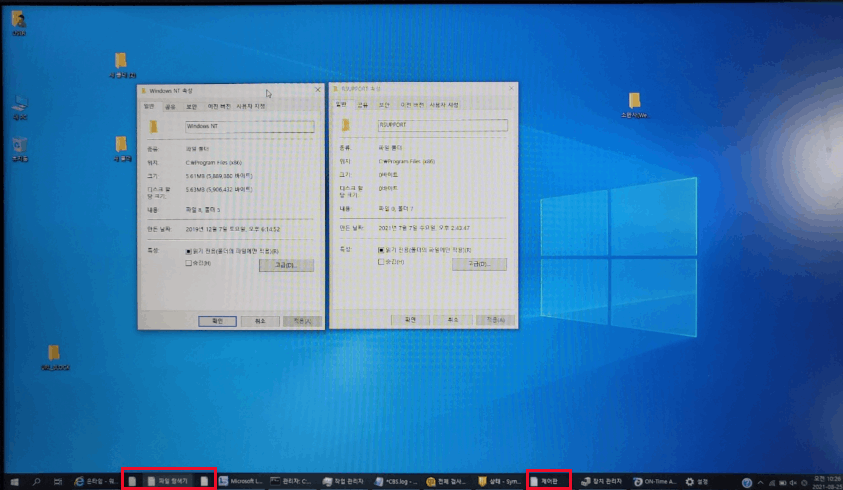This screenshot has height=490, width=843.
Task: Click the 2019년 12월 7일 creation date text
Action: [232, 229]
